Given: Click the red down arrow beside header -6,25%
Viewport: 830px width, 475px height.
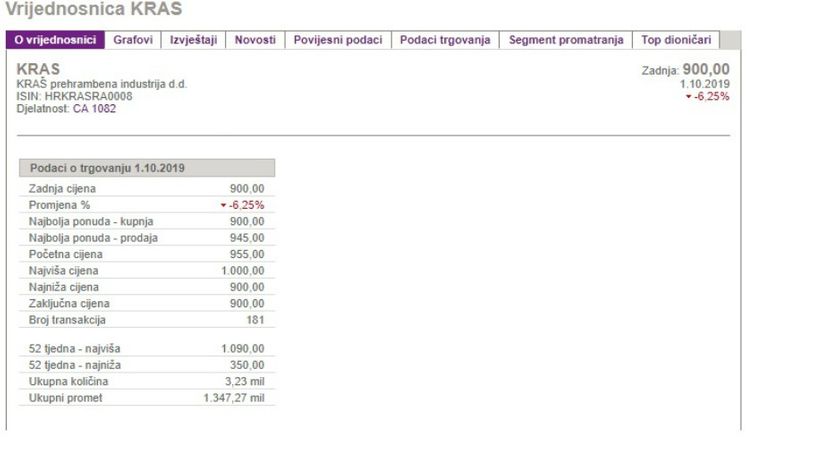Looking at the screenshot, I should (x=689, y=97).
